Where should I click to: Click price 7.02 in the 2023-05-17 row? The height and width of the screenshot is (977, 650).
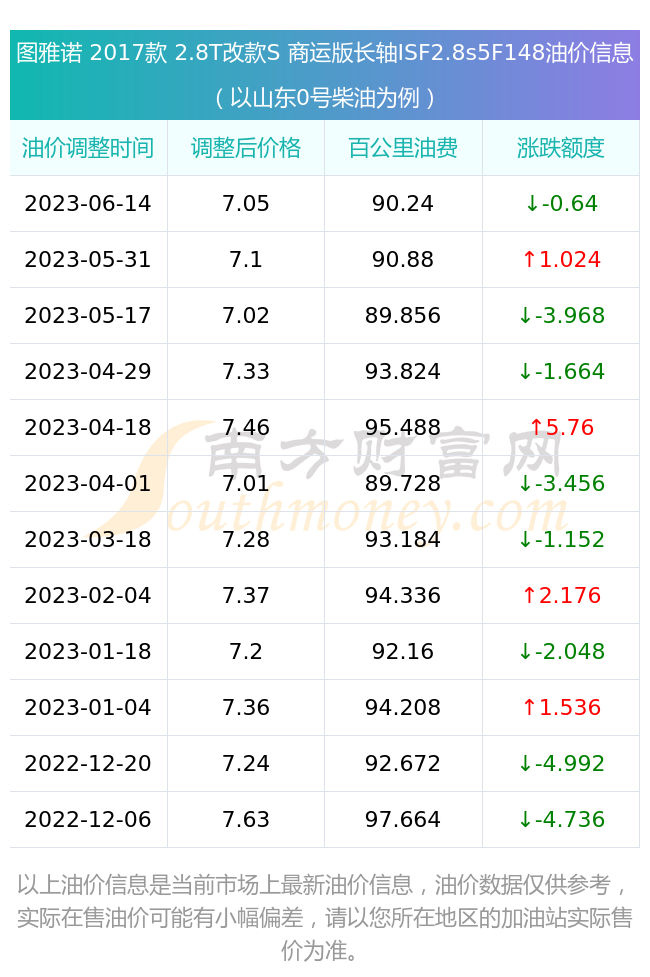[246, 316]
